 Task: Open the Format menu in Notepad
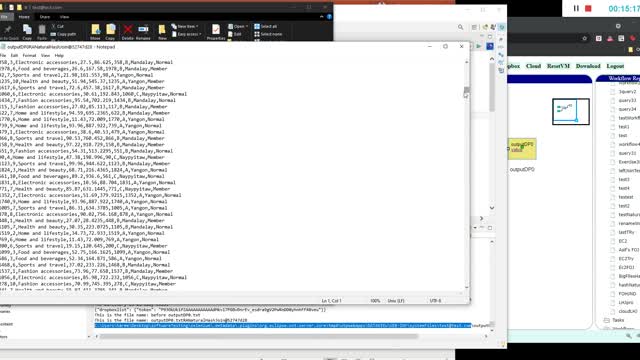click(x=29, y=56)
